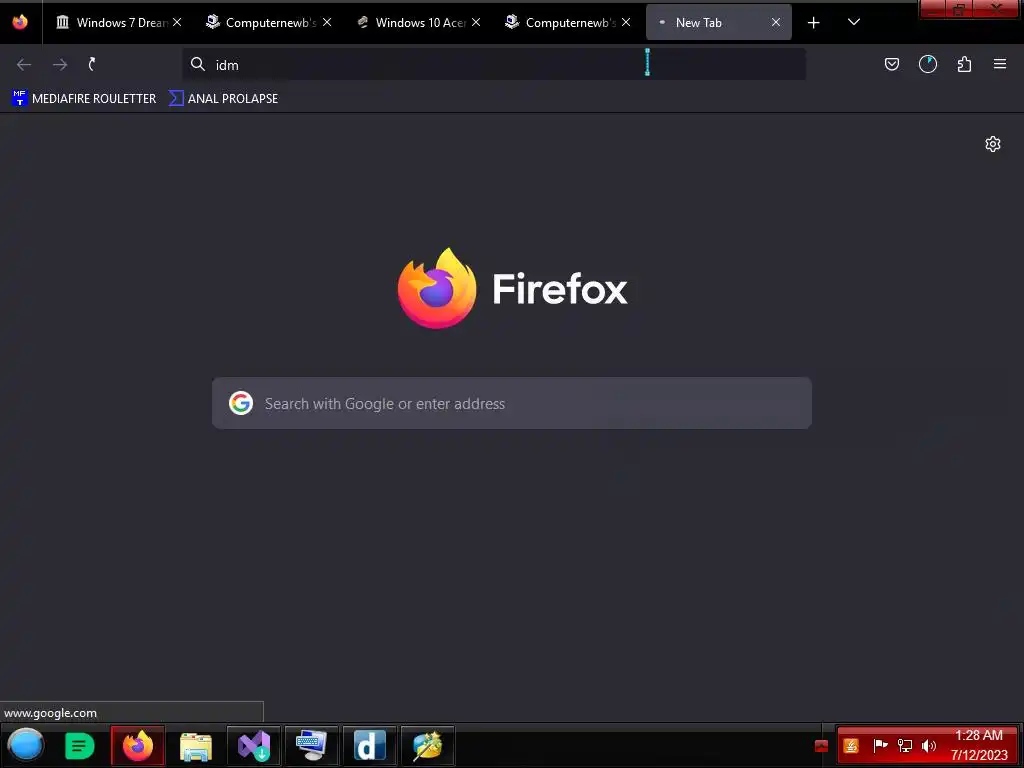Screen dimensions: 1024x768
Task: Go back one page
Action: [x=24, y=64]
